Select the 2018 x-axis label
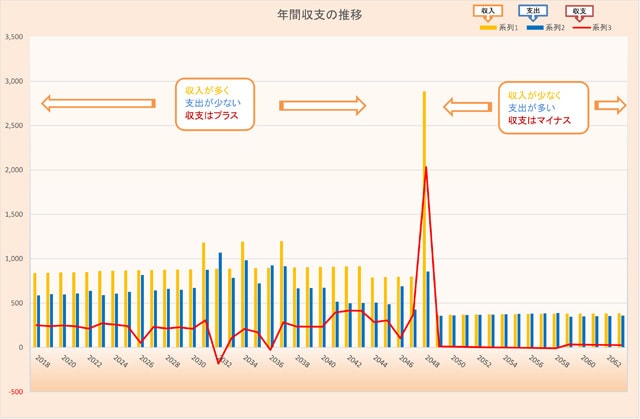Image resolution: width=640 pixels, height=419 pixels. (x=42, y=361)
